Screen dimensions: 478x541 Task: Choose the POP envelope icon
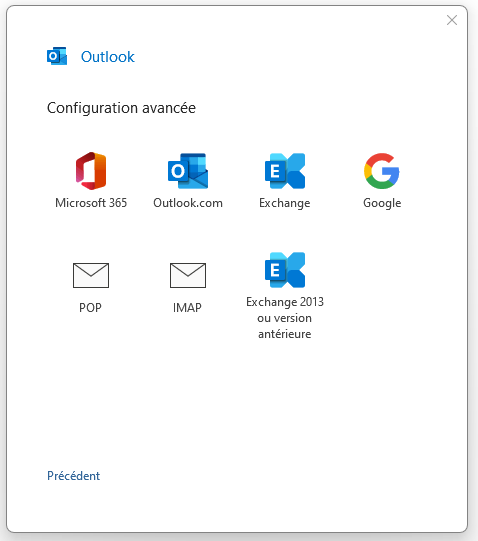91,275
